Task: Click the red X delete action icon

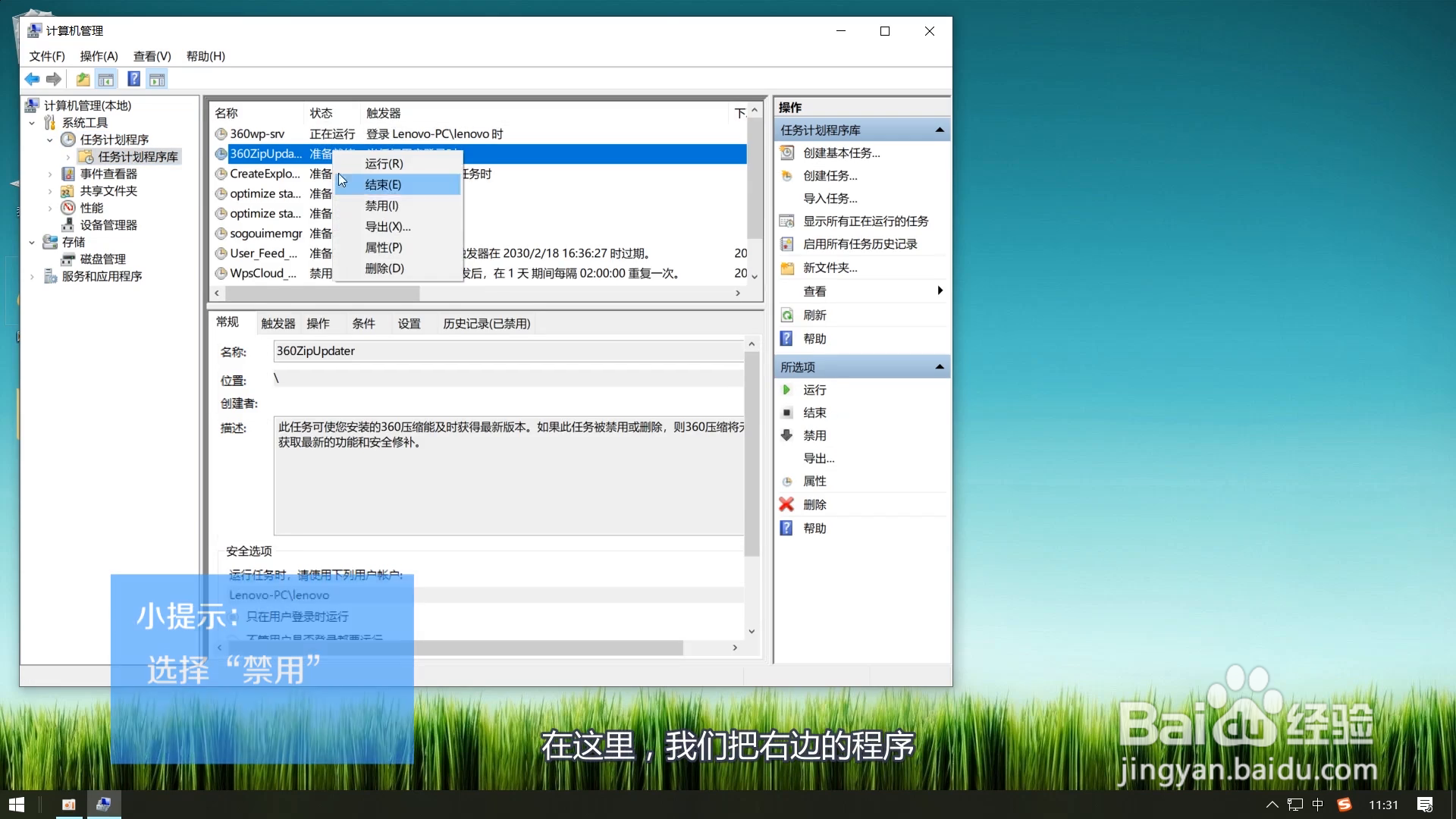Action: coord(786,504)
